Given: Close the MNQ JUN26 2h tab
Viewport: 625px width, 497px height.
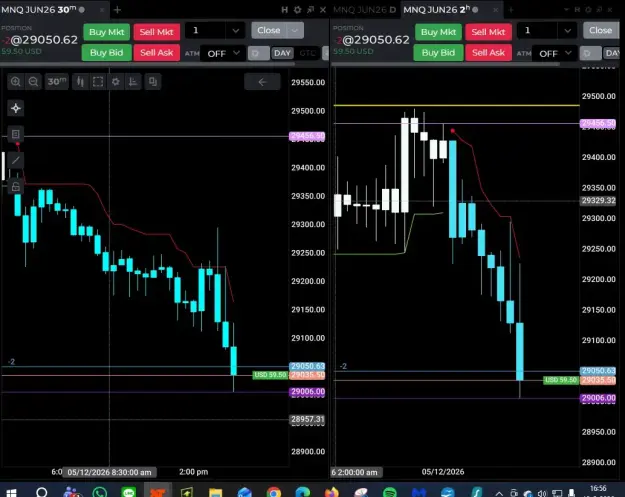Looking at the screenshot, I should (x=495, y=10).
